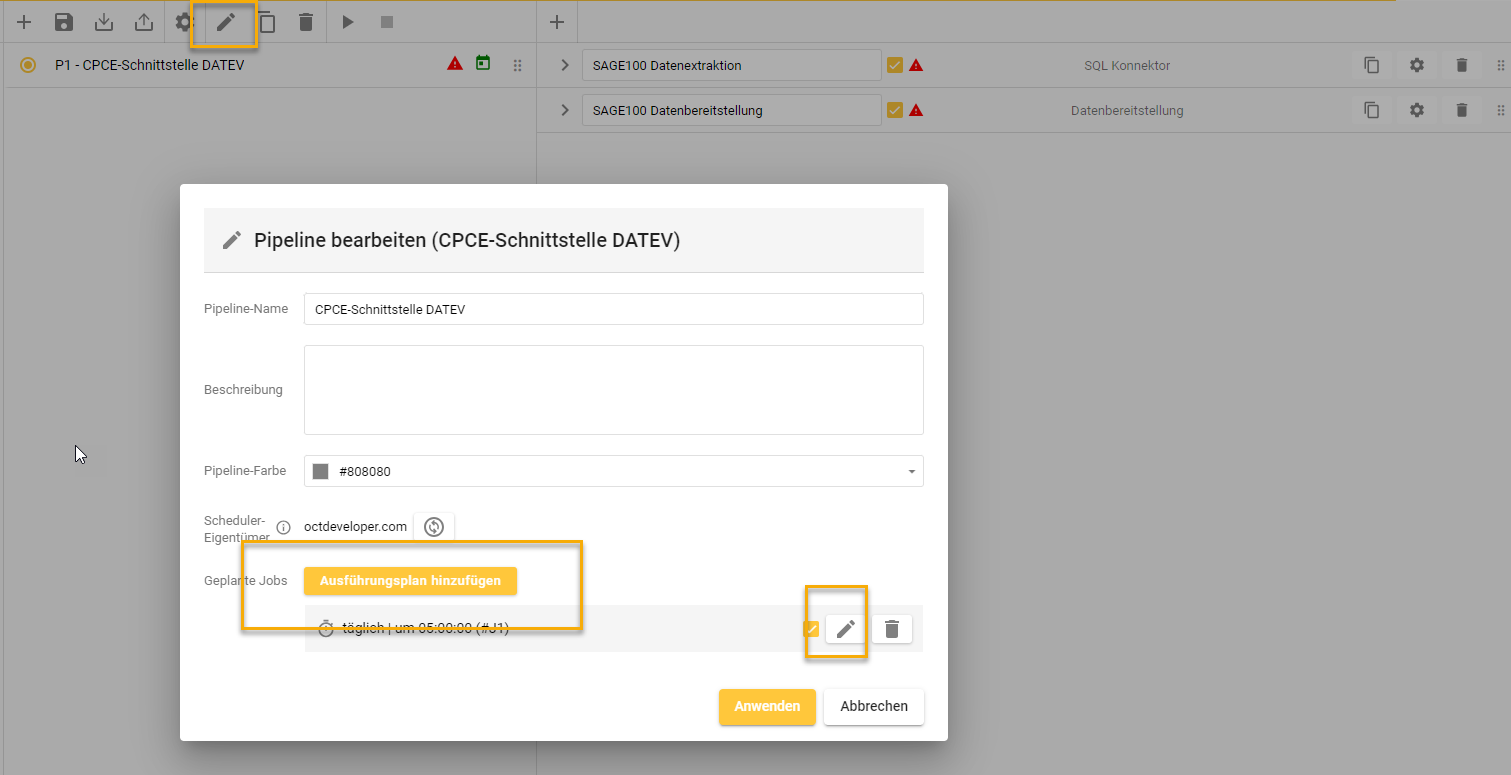Delete the scheduled daily job with trash icon
This screenshot has width=1511, height=775.
coord(892,629)
